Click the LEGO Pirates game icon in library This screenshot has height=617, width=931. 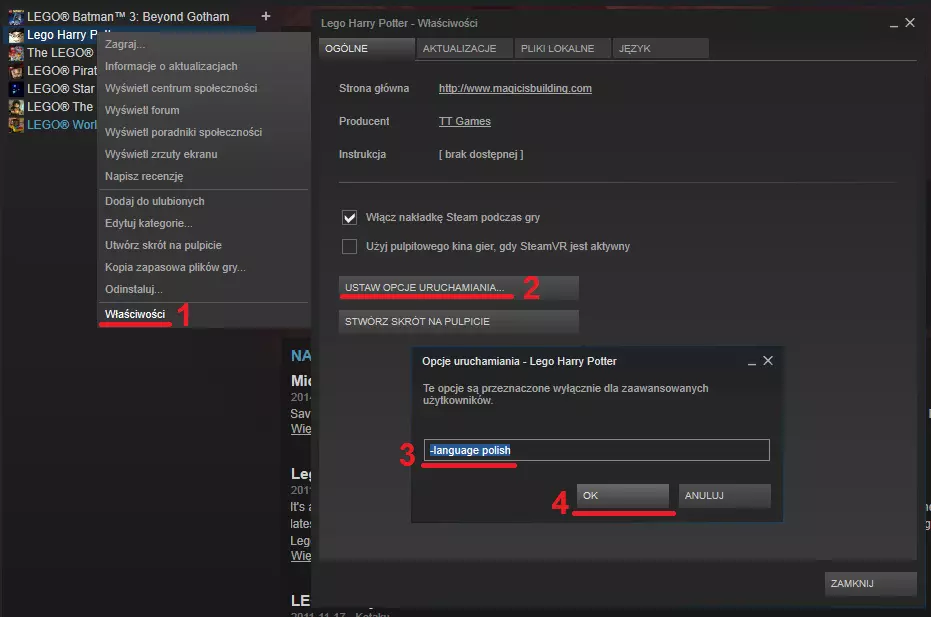coord(16,71)
